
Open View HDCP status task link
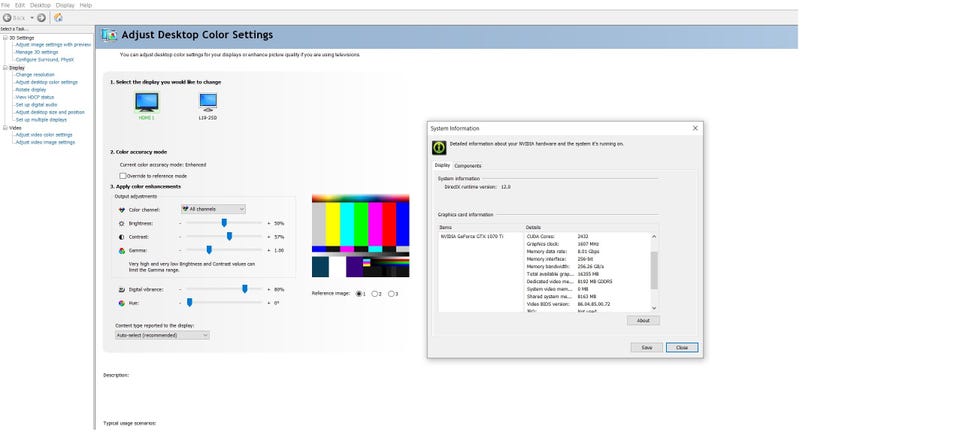click(35, 97)
